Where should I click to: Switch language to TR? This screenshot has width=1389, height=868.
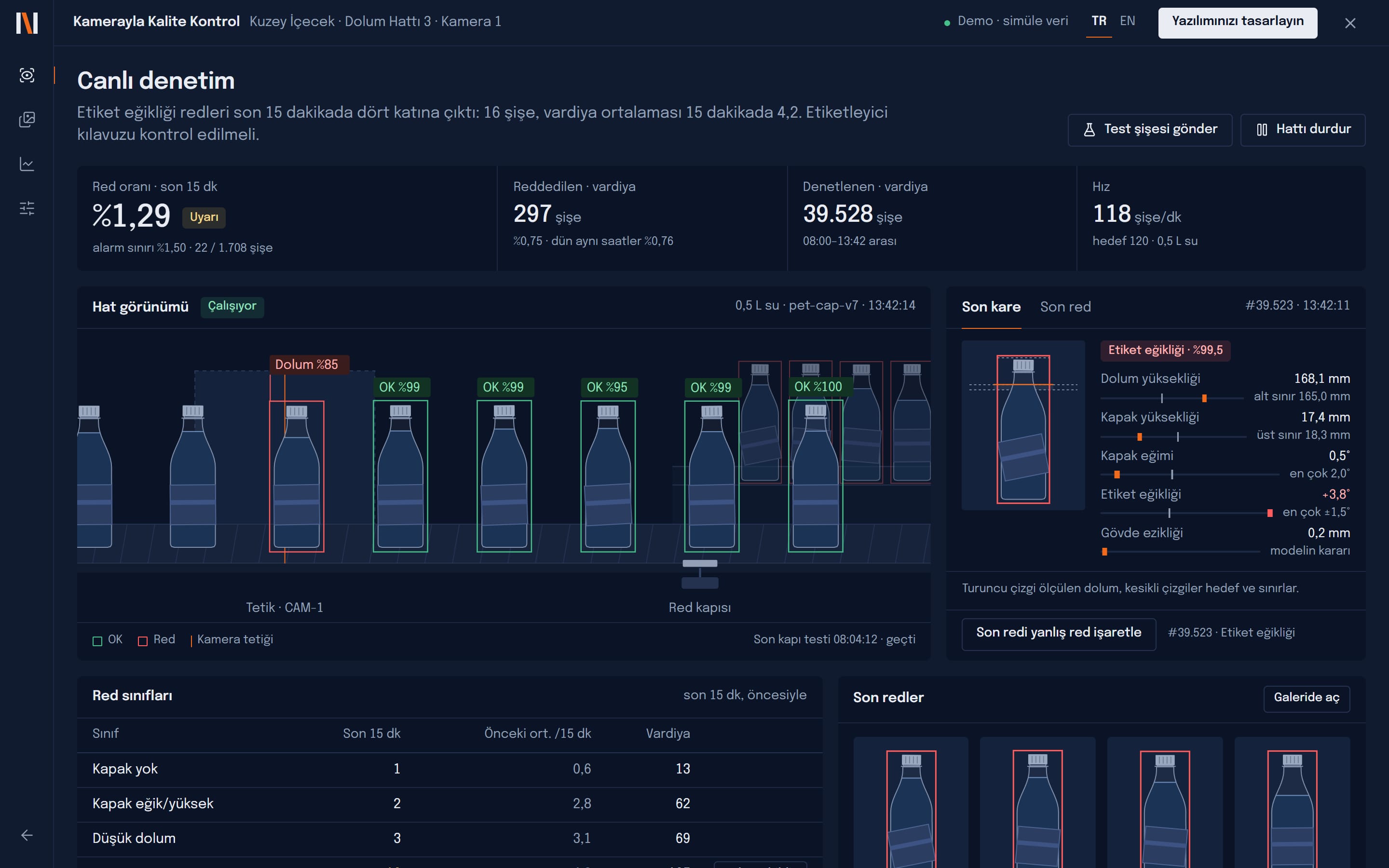coord(1099,21)
